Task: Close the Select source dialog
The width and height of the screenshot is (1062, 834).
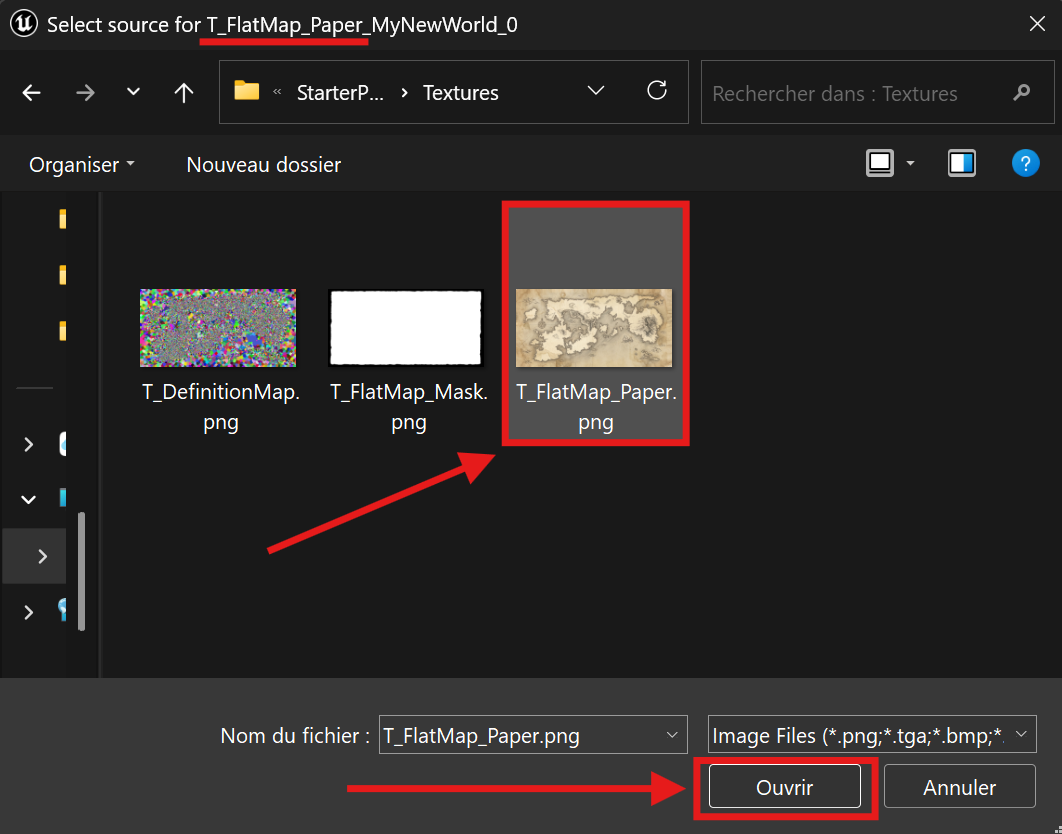Action: (x=1037, y=24)
